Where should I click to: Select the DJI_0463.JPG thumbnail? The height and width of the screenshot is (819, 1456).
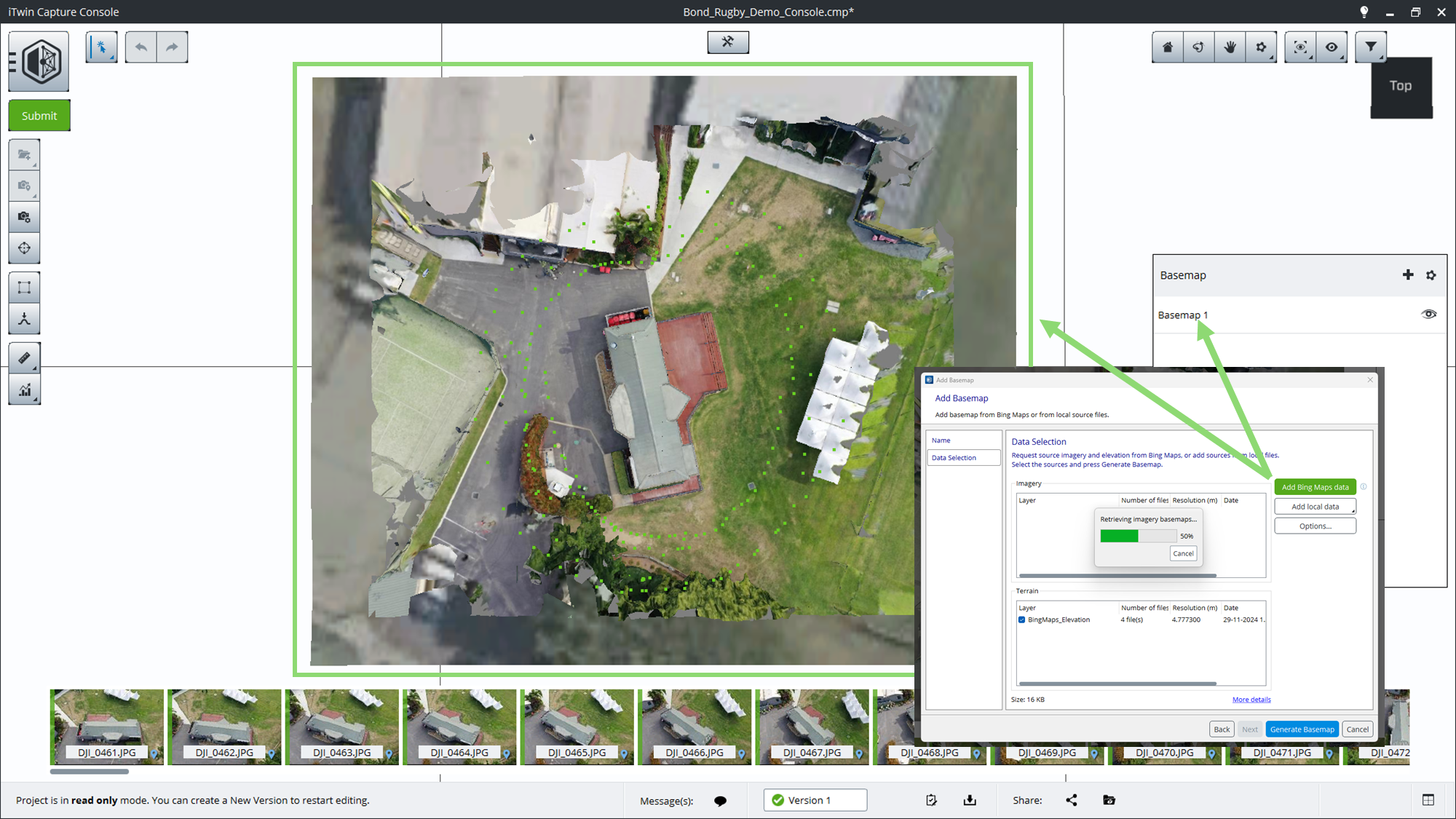click(342, 726)
